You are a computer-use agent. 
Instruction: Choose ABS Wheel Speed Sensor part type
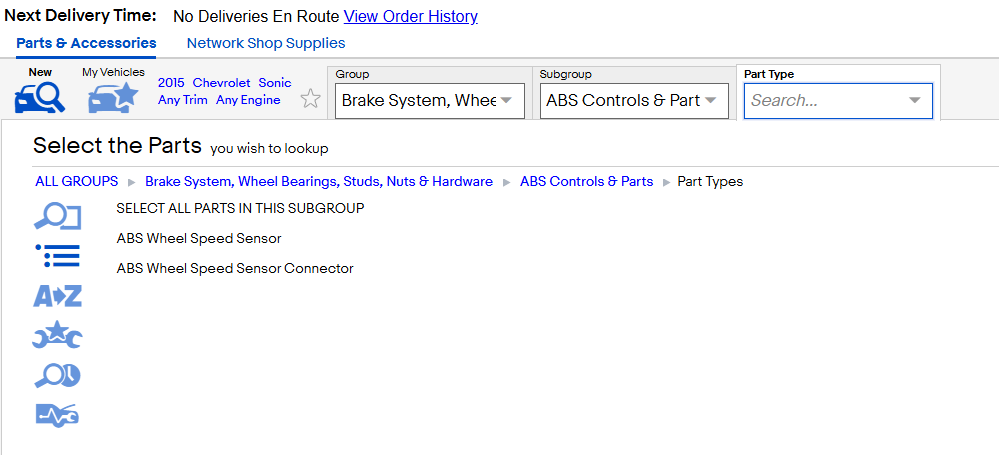pos(199,238)
